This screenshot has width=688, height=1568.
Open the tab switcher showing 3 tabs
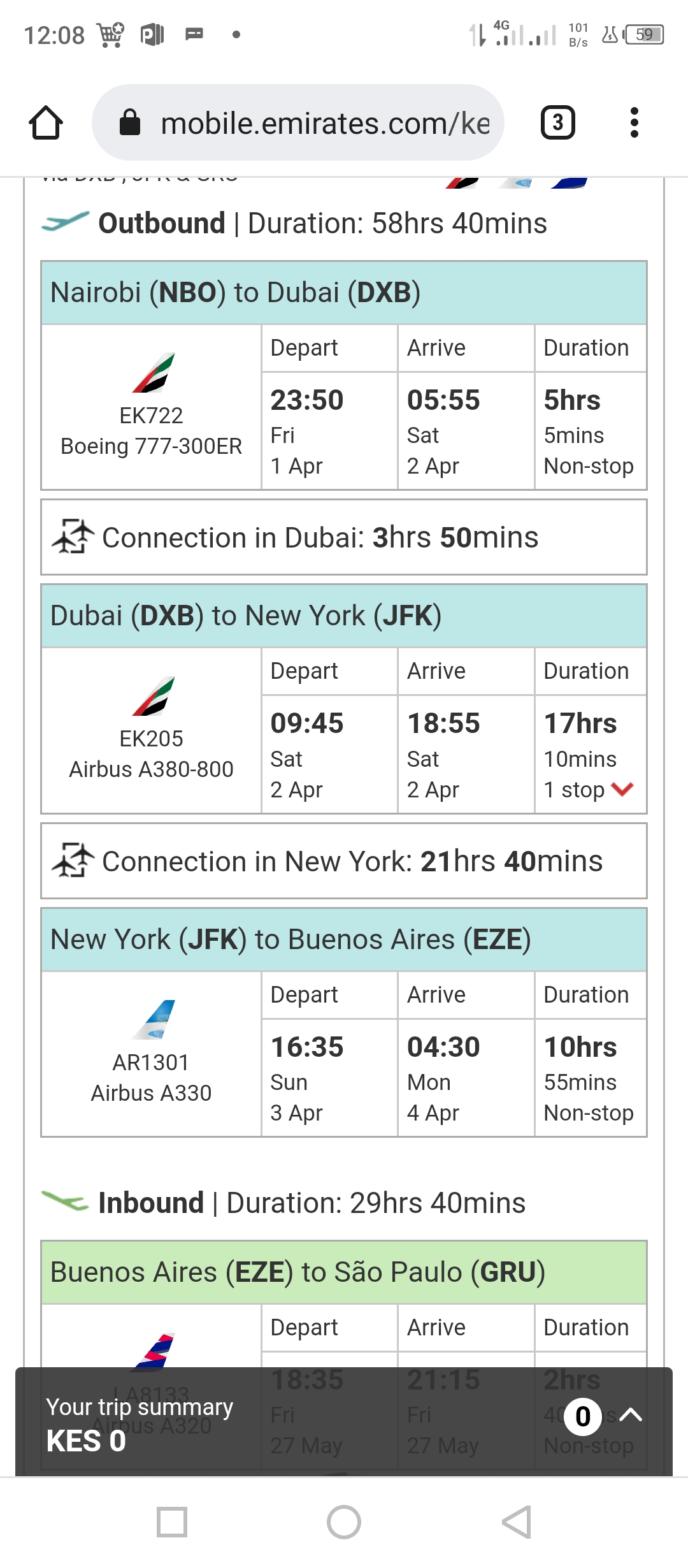558,122
